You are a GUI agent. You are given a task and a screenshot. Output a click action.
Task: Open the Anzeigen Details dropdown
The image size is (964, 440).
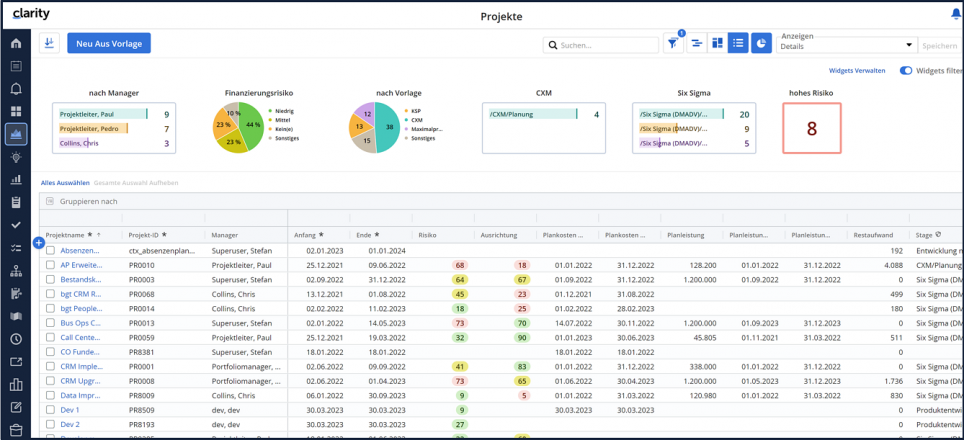[846, 44]
